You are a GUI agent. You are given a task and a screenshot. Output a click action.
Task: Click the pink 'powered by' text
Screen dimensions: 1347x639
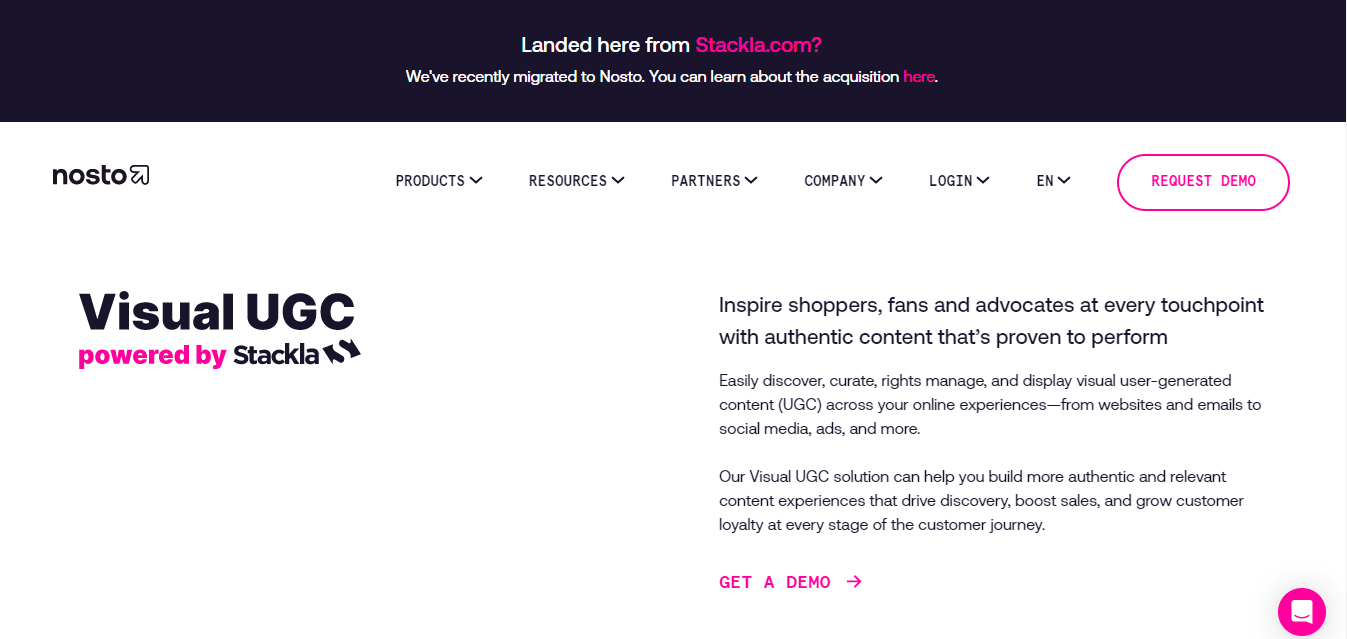[x=152, y=354]
